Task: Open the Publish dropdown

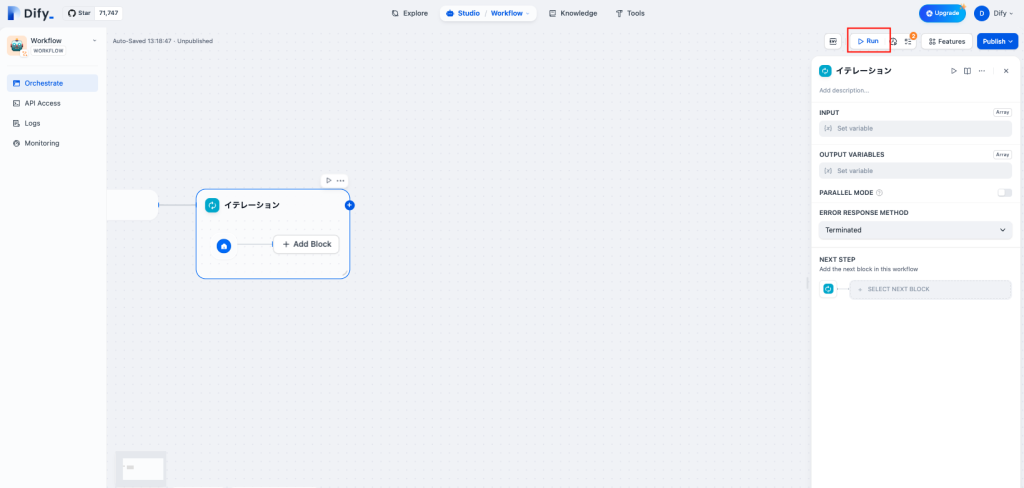Action: coord(997,41)
